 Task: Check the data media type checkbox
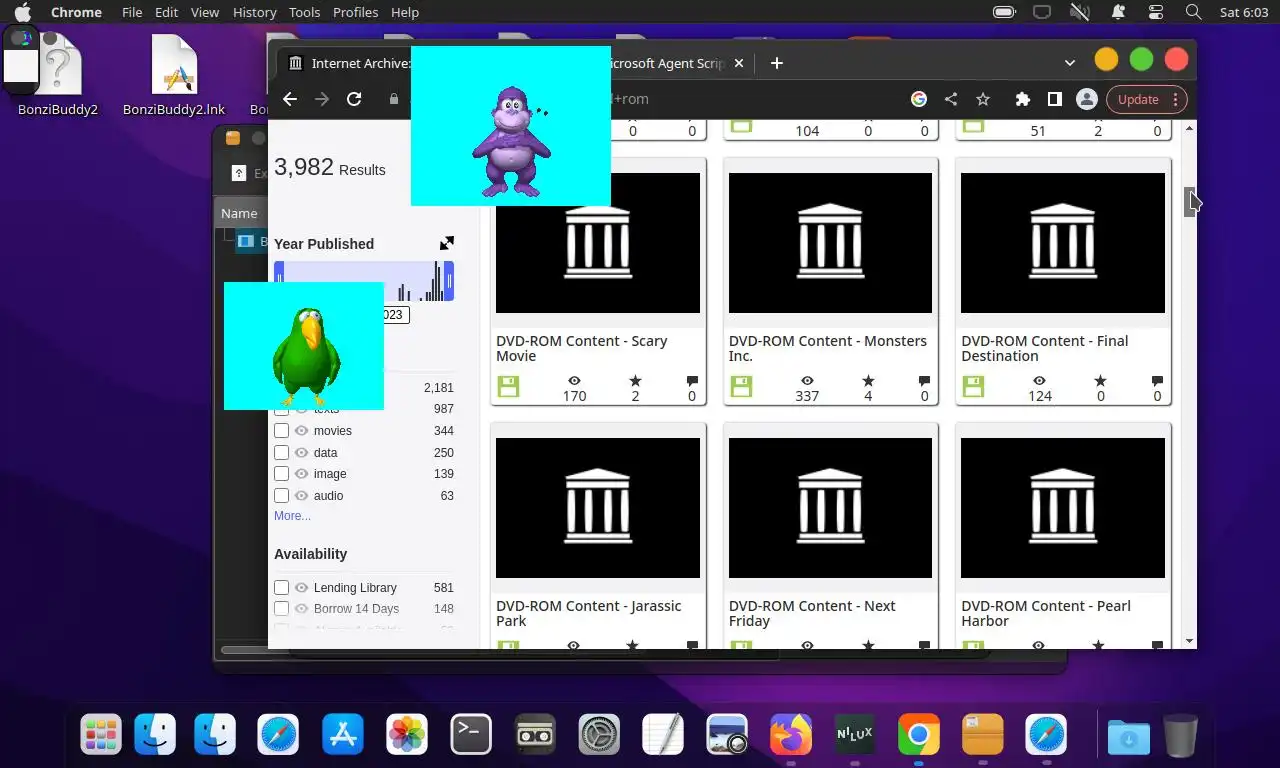click(x=282, y=452)
